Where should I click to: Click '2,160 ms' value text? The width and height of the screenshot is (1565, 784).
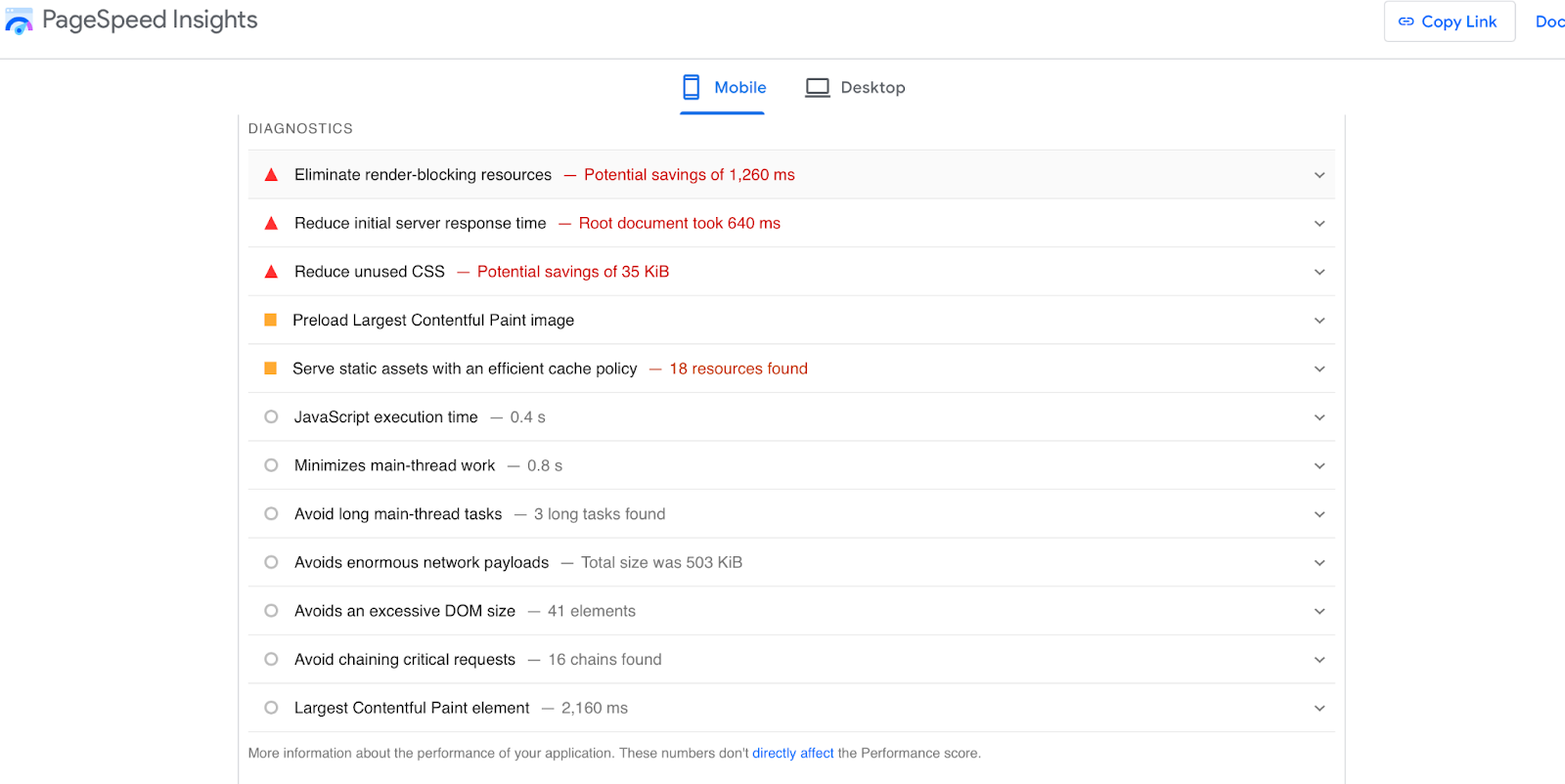pyautogui.click(x=595, y=708)
